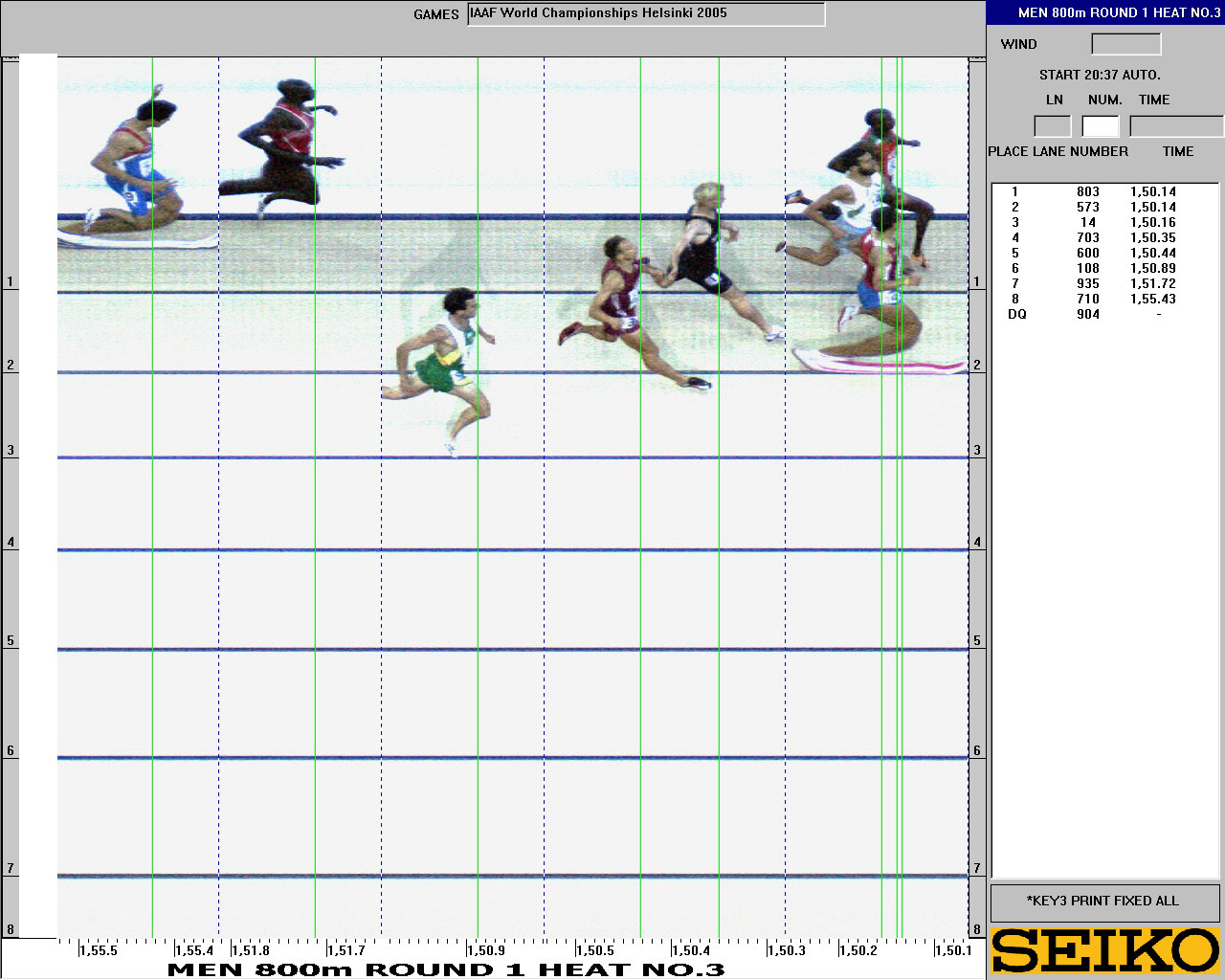Click the WIND value field
Viewport: 1225px width, 980px height.
pyautogui.click(x=1125, y=44)
